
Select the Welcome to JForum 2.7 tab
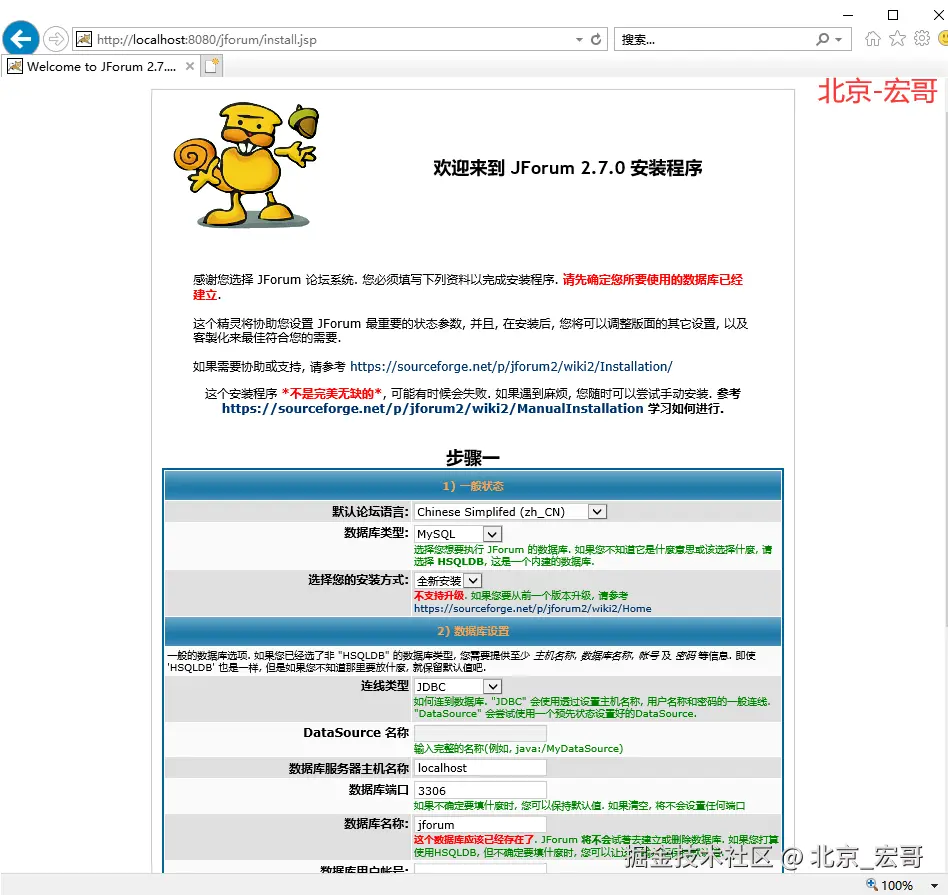click(x=101, y=67)
